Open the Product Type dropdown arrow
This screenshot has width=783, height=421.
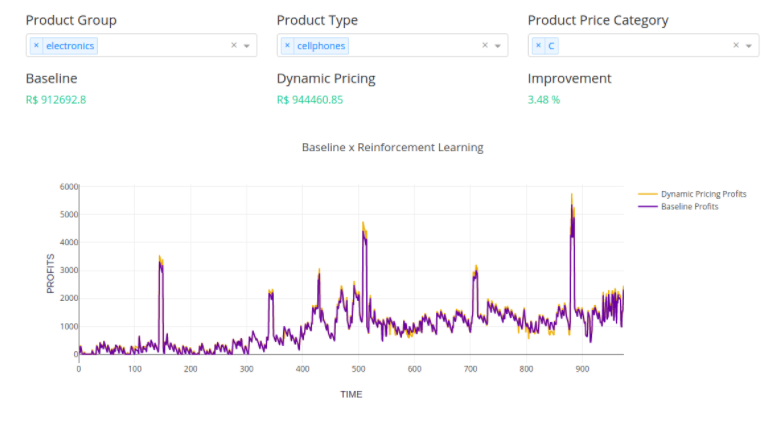[498, 46]
